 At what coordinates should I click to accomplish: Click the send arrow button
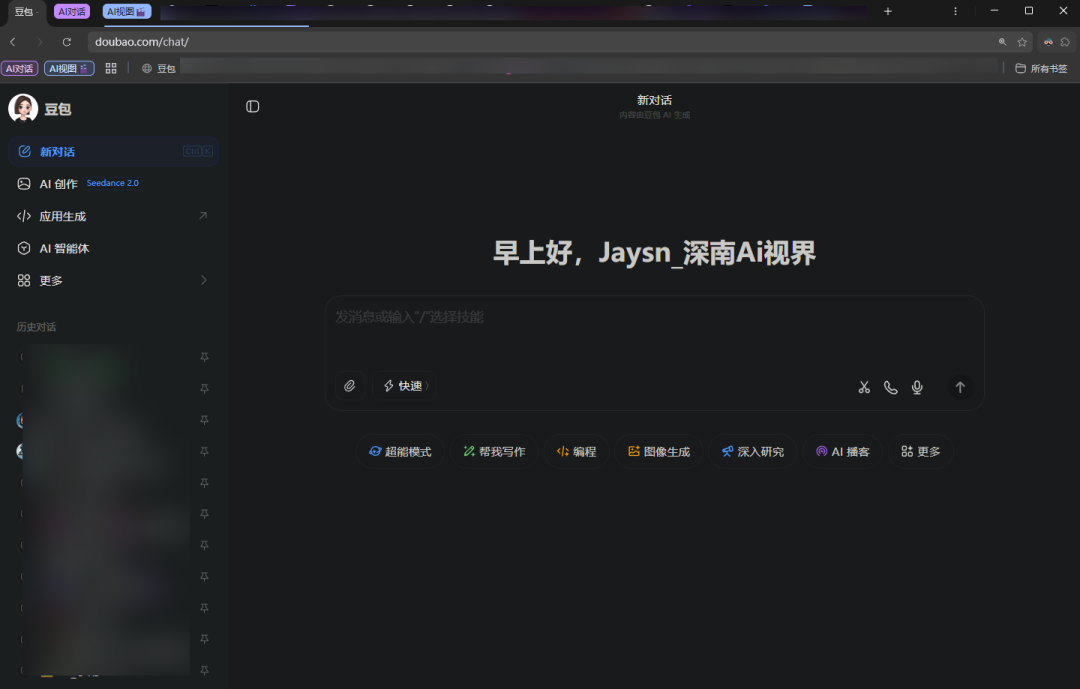[x=960, y=387]
